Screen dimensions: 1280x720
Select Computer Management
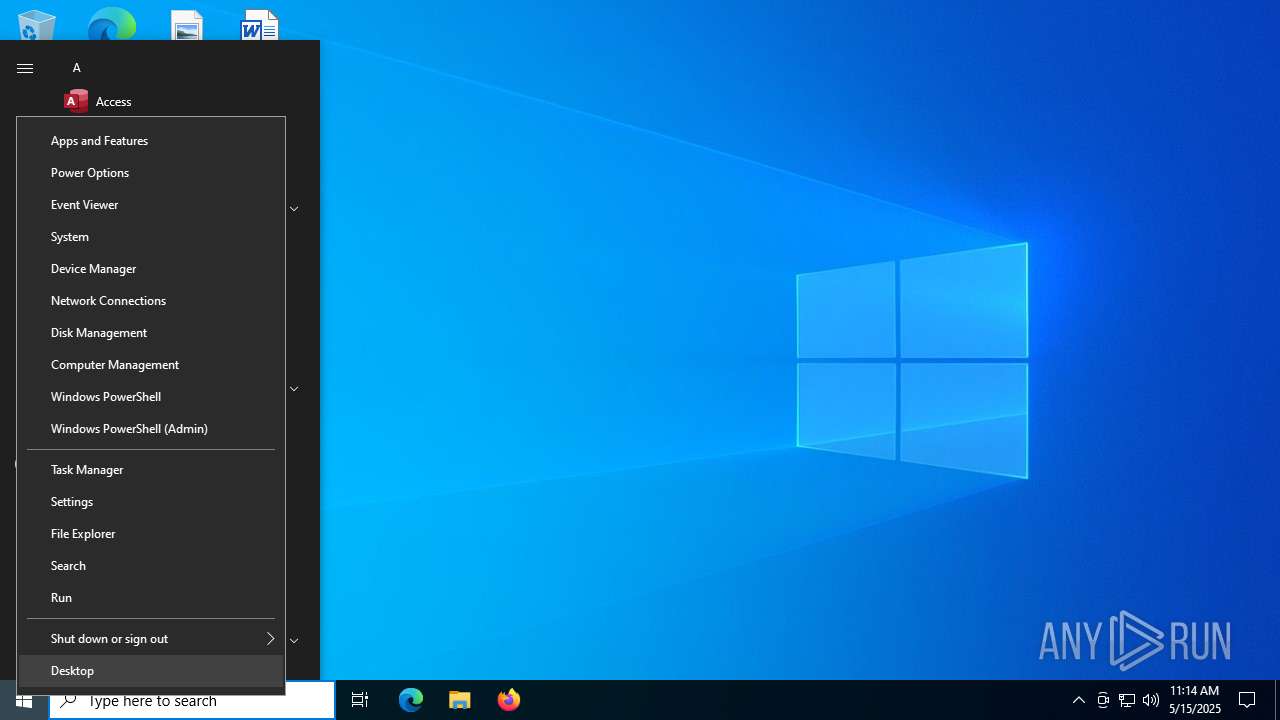click(x=151, y=365)
